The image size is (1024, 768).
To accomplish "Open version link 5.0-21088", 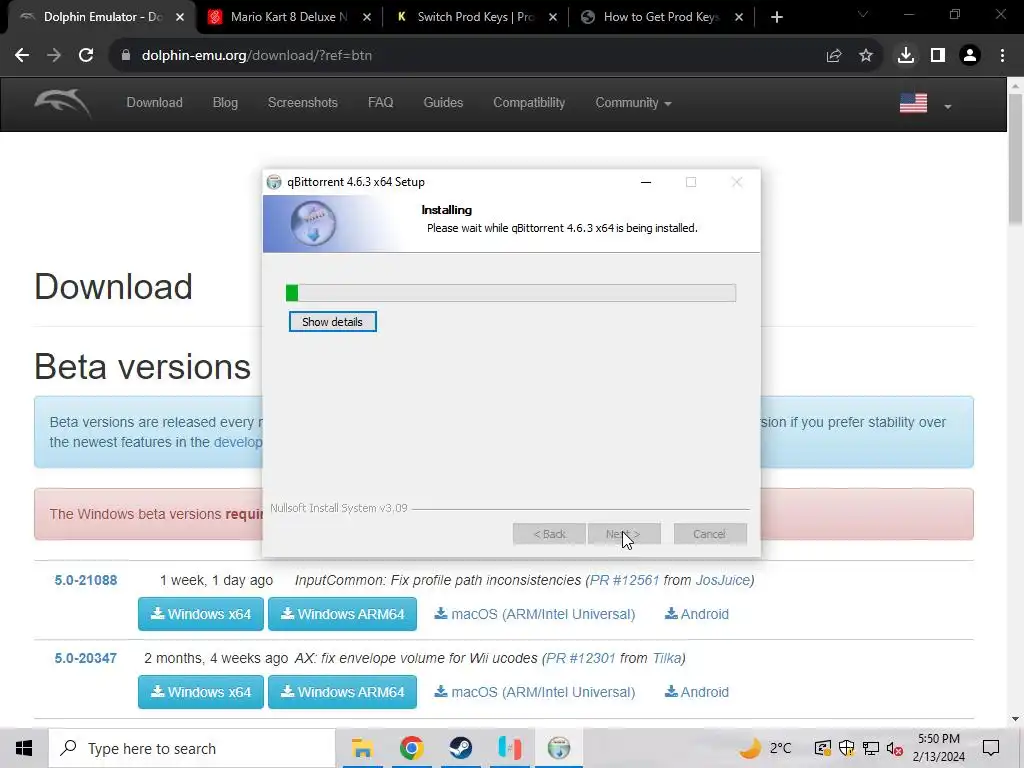I will coord(86,580).
